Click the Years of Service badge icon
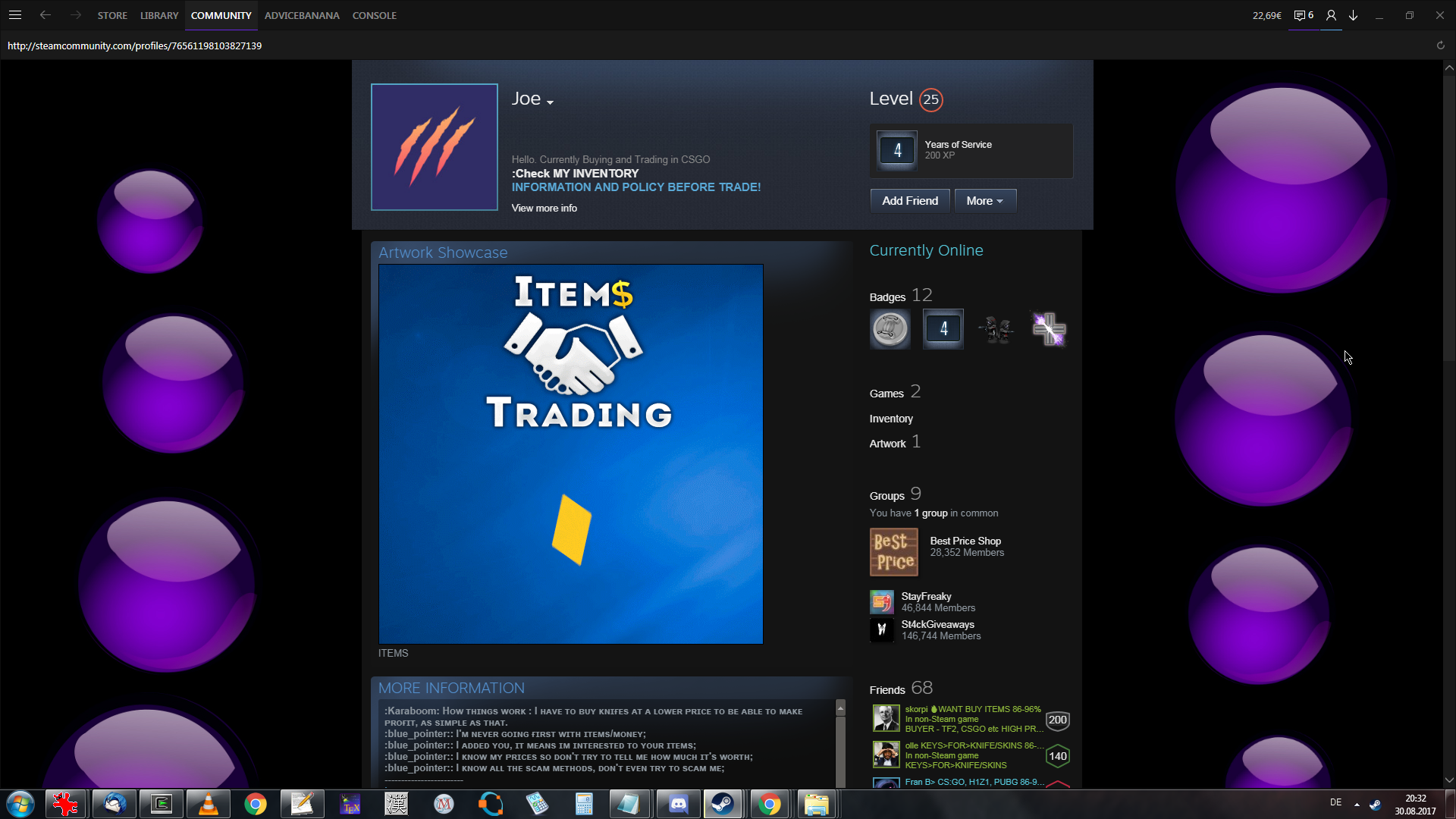Image resolution: width=1456 pixels, height=819 pixels. pos(897,150)
